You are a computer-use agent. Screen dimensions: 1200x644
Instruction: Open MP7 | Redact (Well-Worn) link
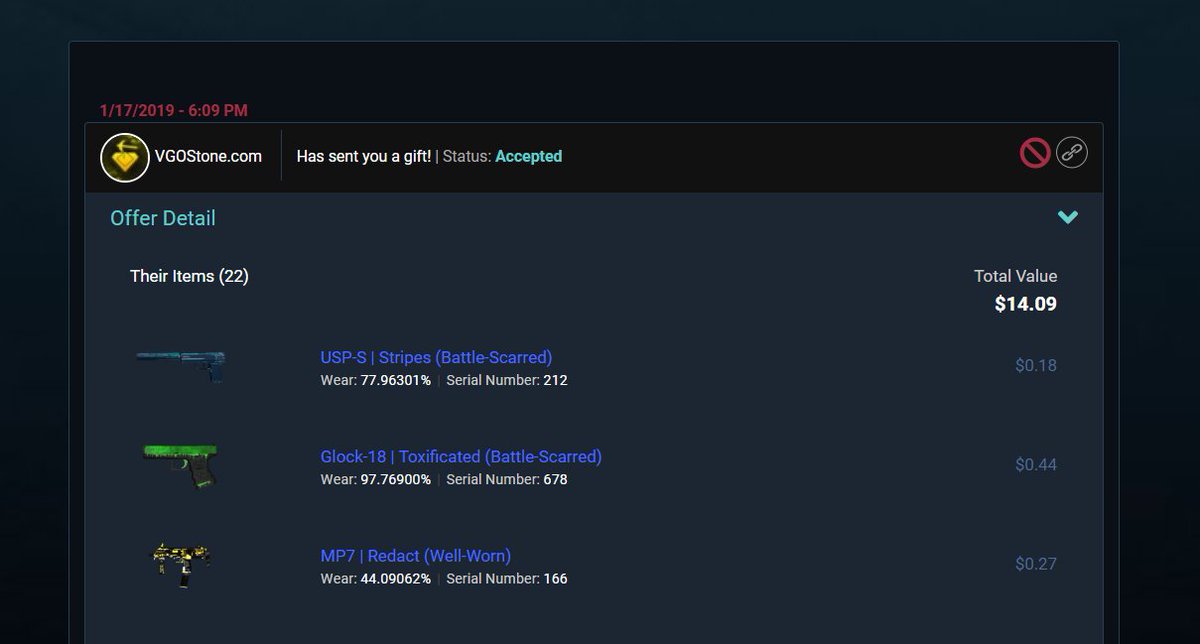point(415,555)
